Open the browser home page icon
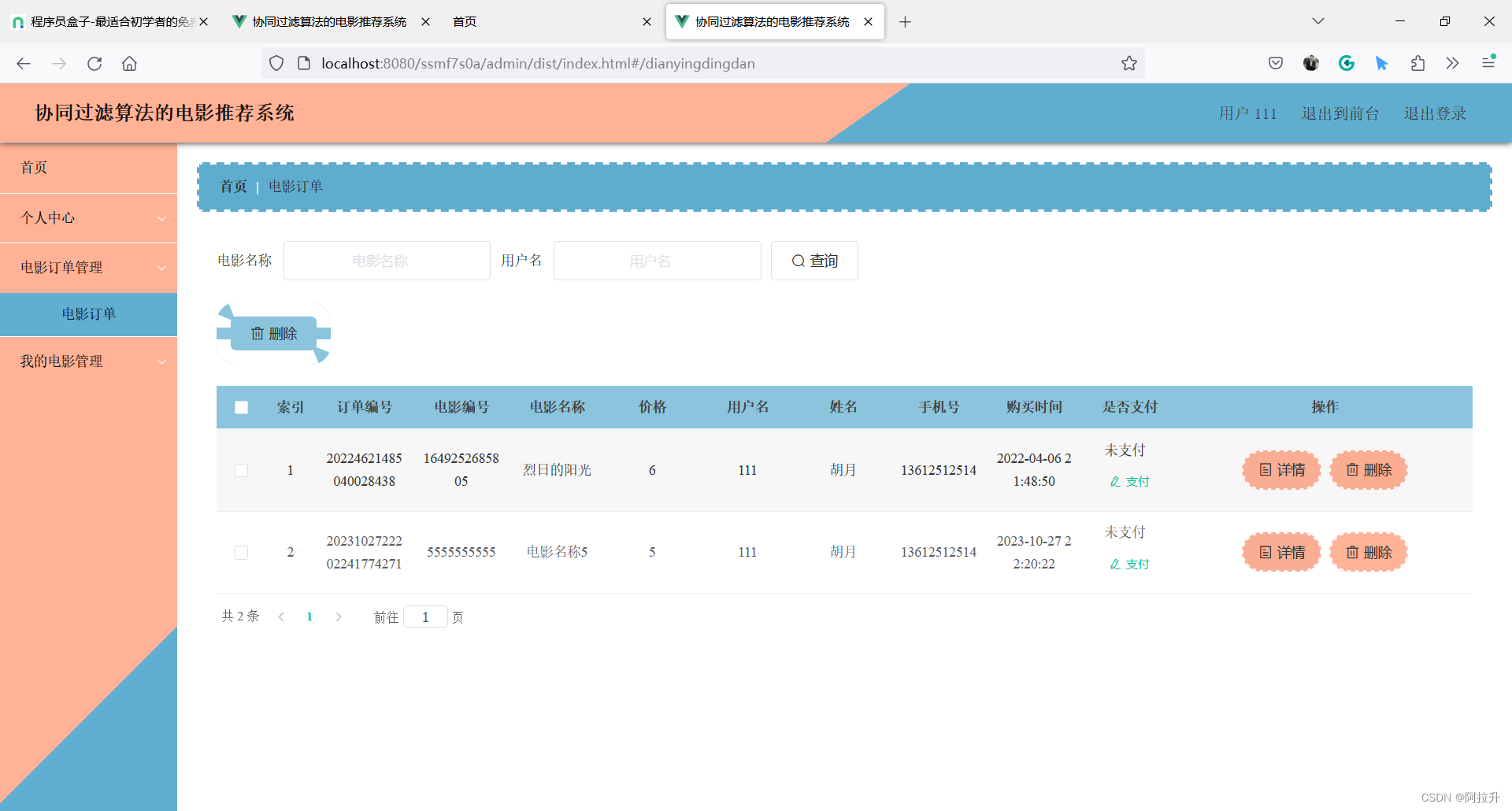 (x=130, y=64)
